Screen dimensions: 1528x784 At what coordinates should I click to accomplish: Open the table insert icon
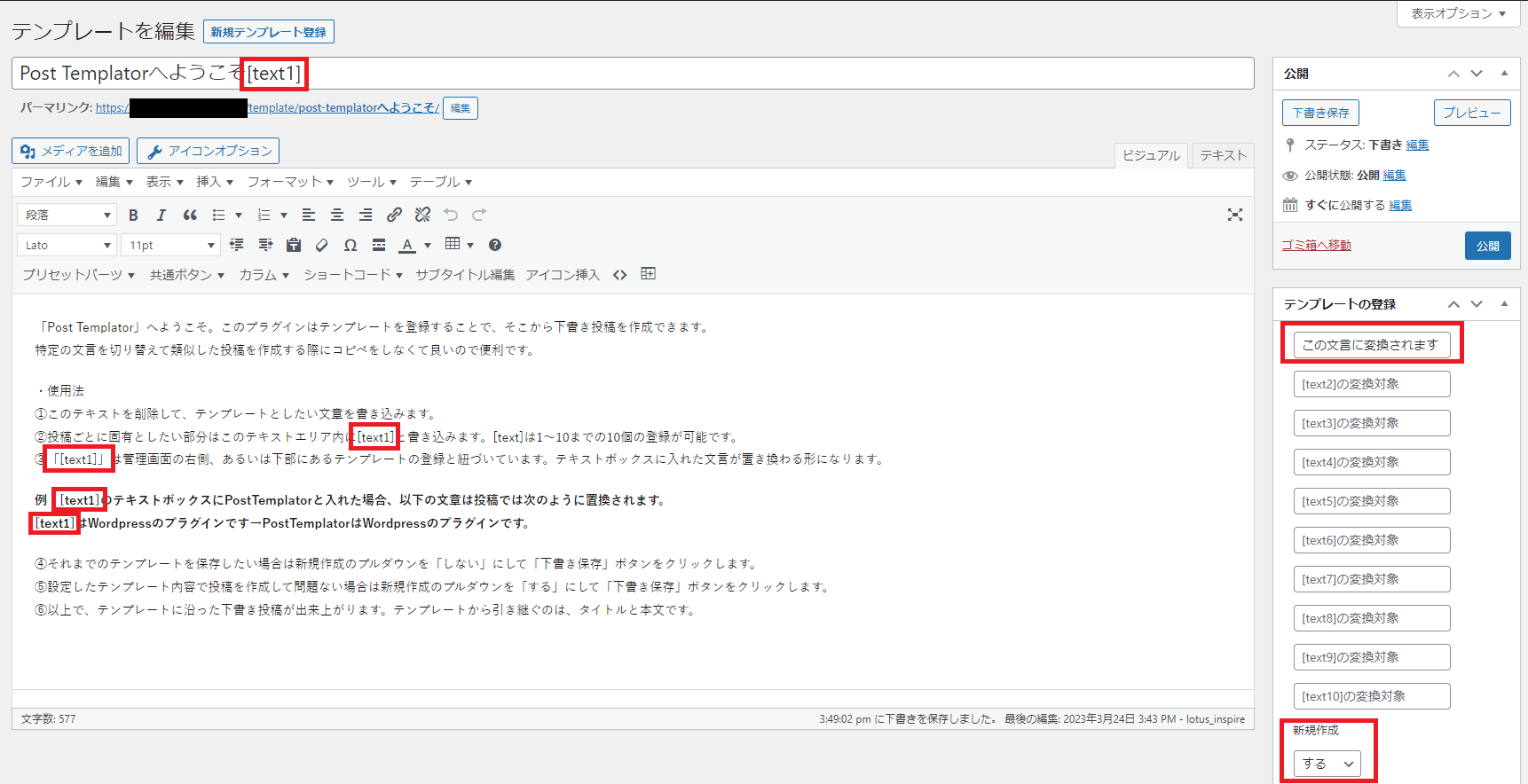pyautogui.click(x=453, y=244)
